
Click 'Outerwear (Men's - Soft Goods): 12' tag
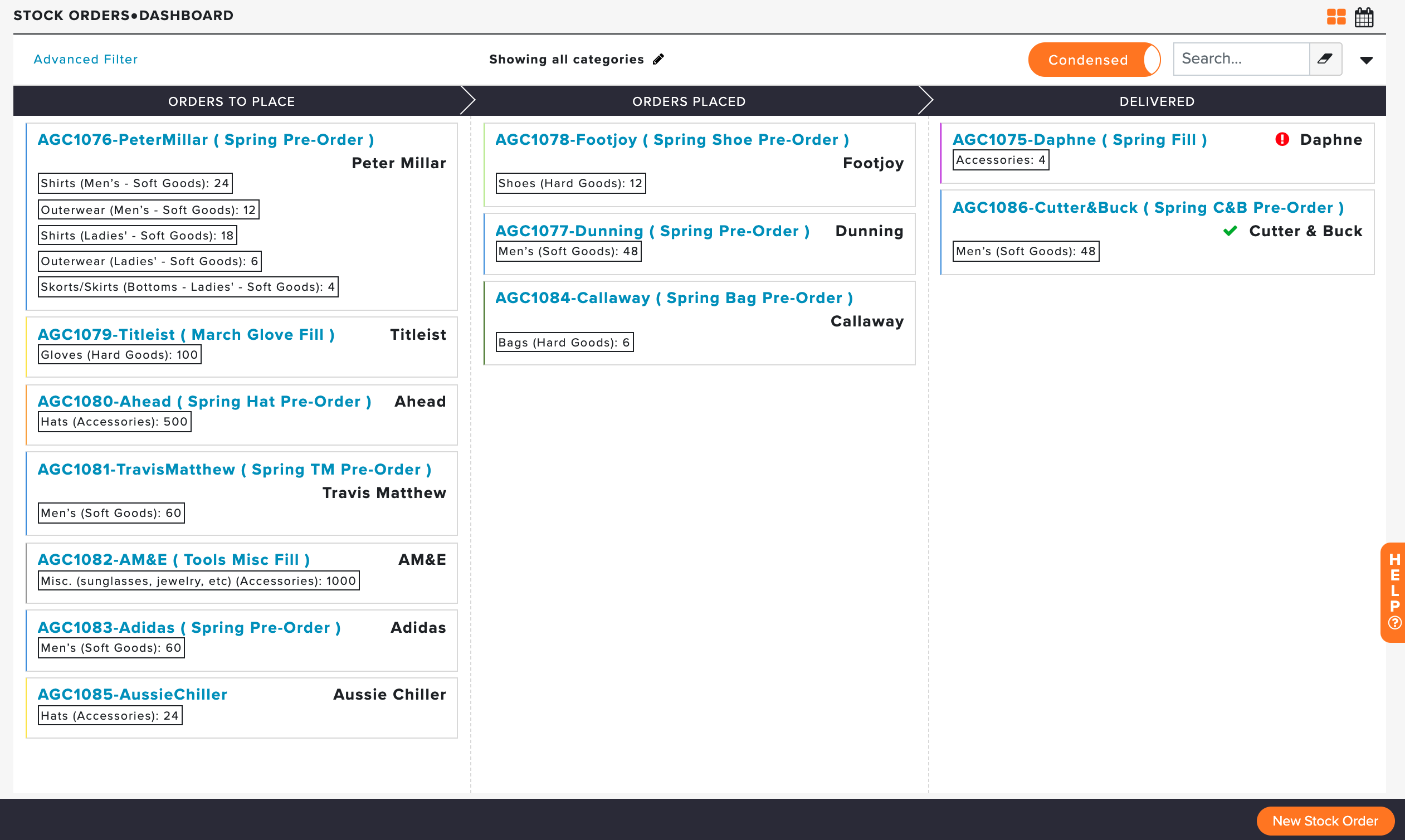[x=149, y=209]
